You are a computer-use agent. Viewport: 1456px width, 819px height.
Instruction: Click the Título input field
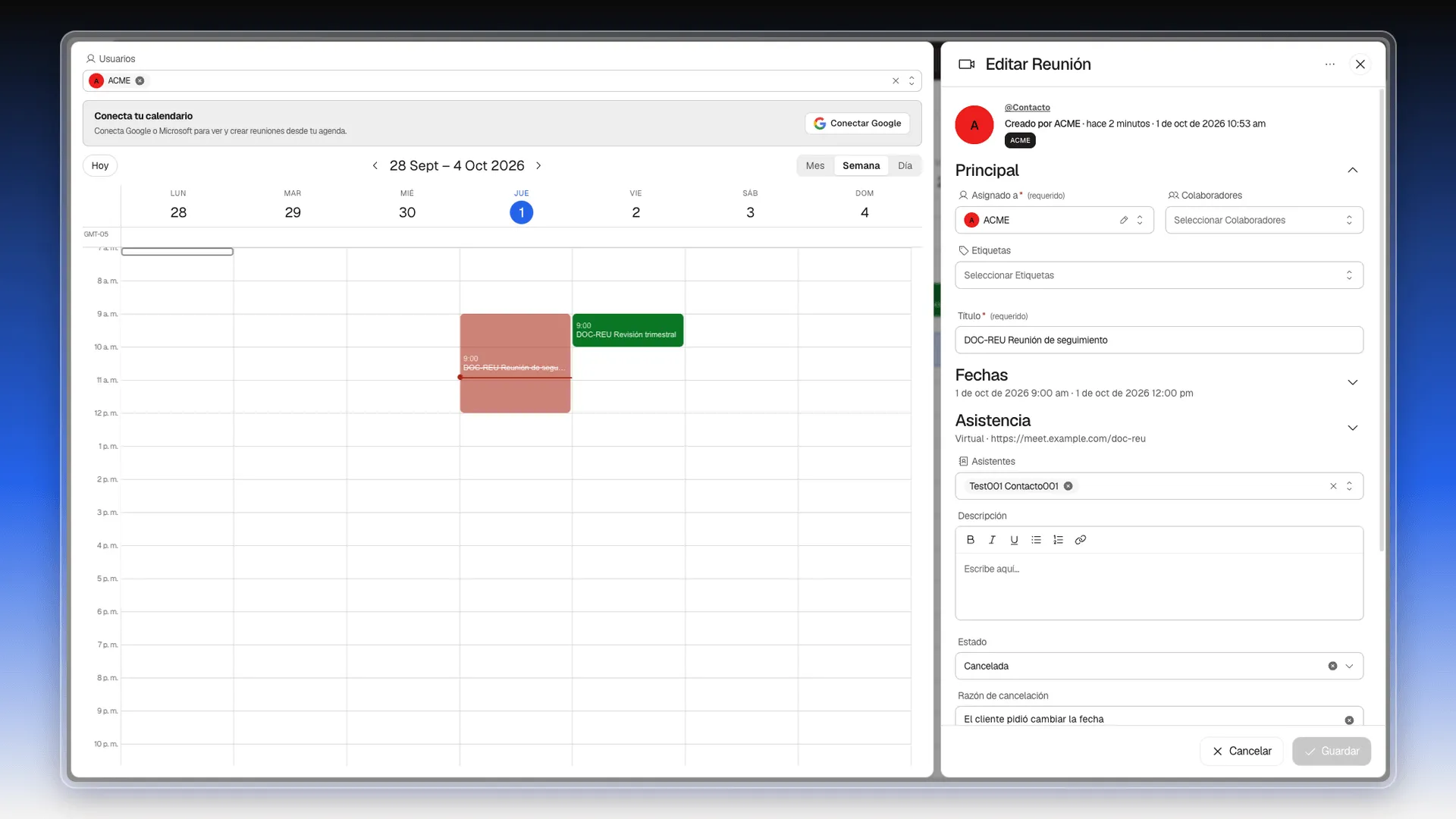(1159, 340)
